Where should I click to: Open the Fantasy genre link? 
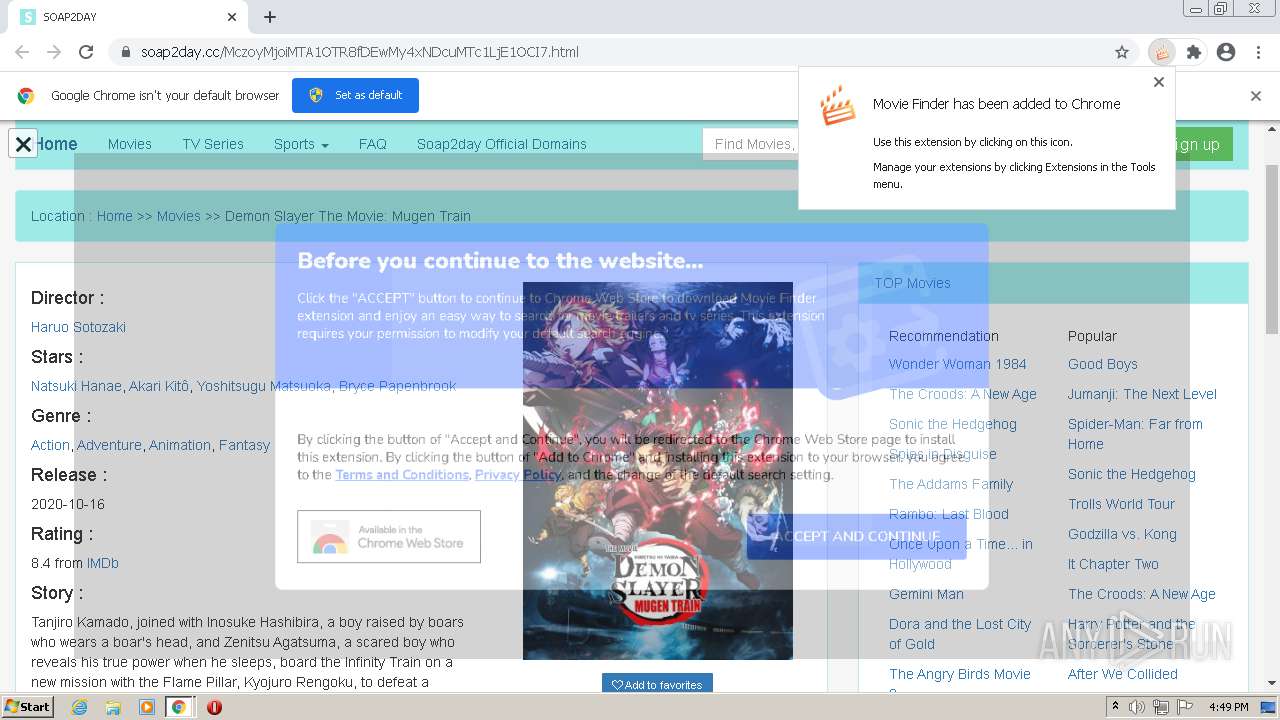244,445
